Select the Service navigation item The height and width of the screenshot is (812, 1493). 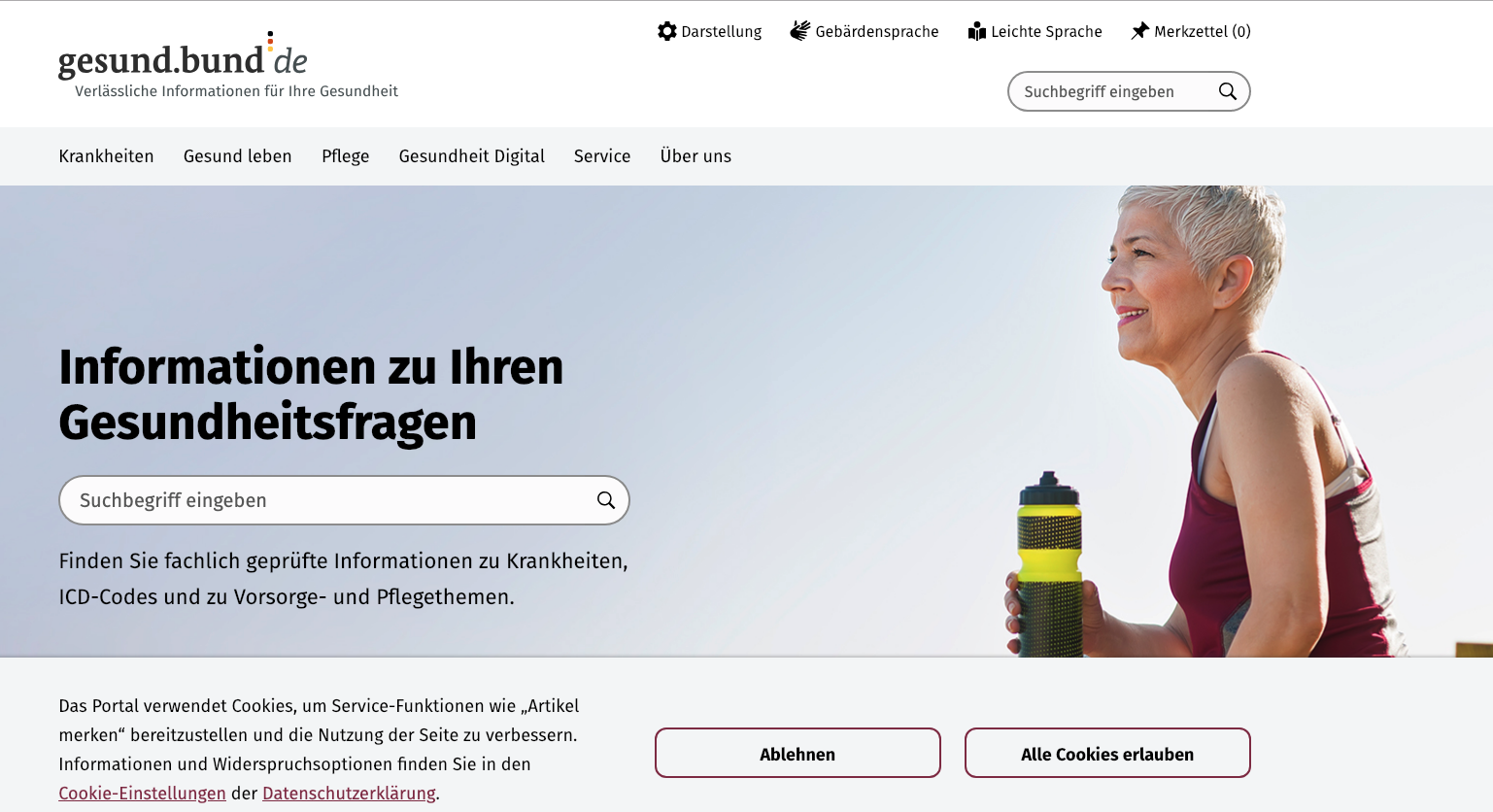[602, 156]
